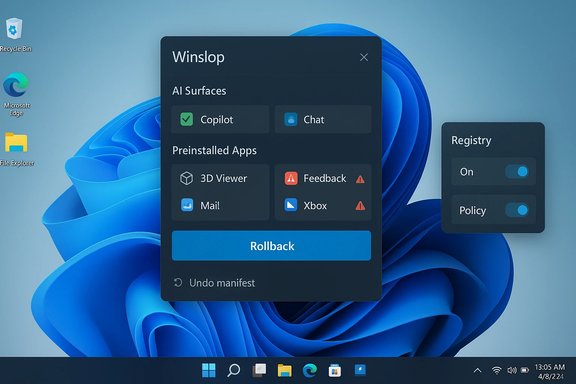Select the Mail label

pos(210,205)
